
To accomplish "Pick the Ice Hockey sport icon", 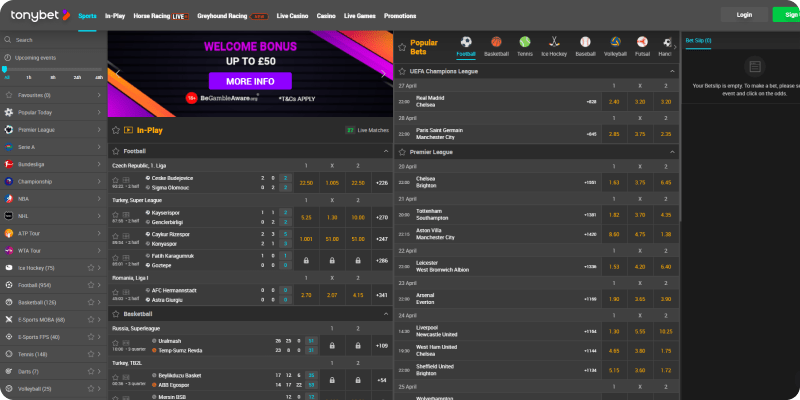I will 554,43.
